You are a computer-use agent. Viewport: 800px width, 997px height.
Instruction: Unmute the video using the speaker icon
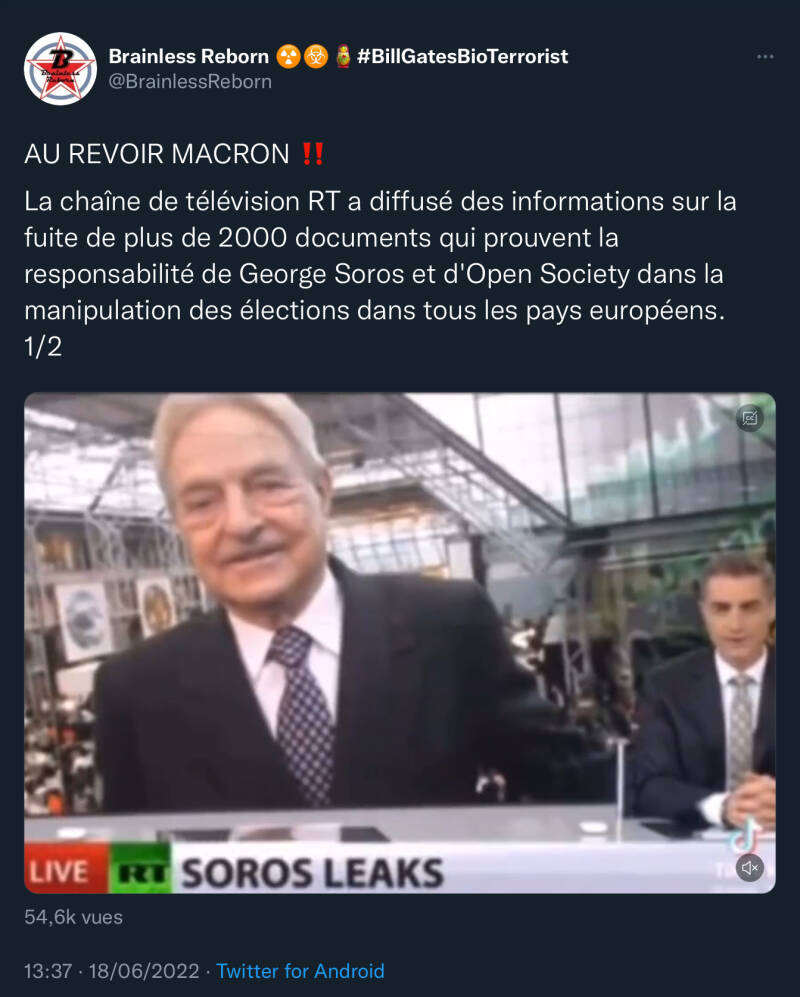(750, 868)
